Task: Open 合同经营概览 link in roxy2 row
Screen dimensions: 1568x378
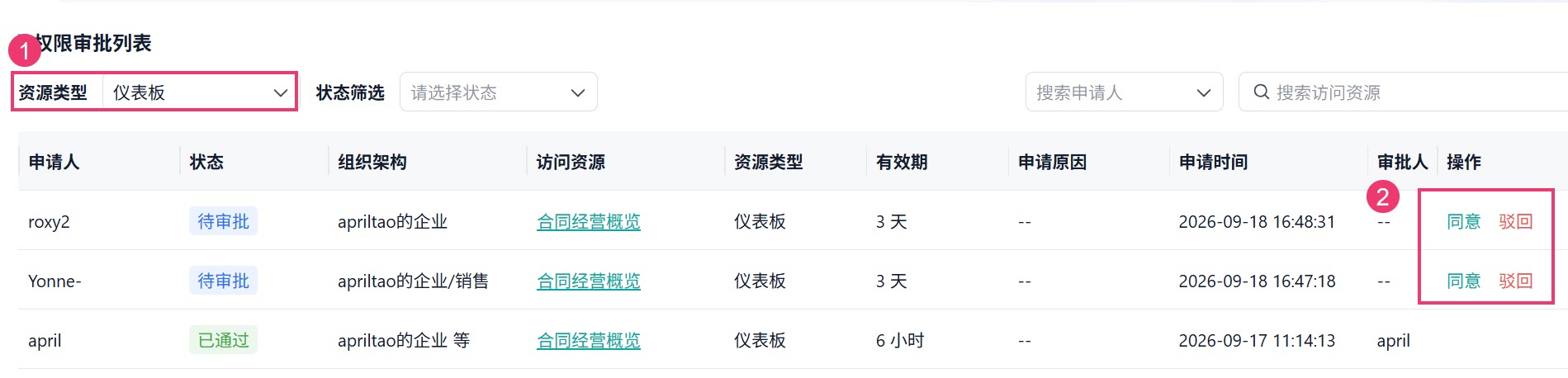Action: pyautogui.click(x=589, y=221)
